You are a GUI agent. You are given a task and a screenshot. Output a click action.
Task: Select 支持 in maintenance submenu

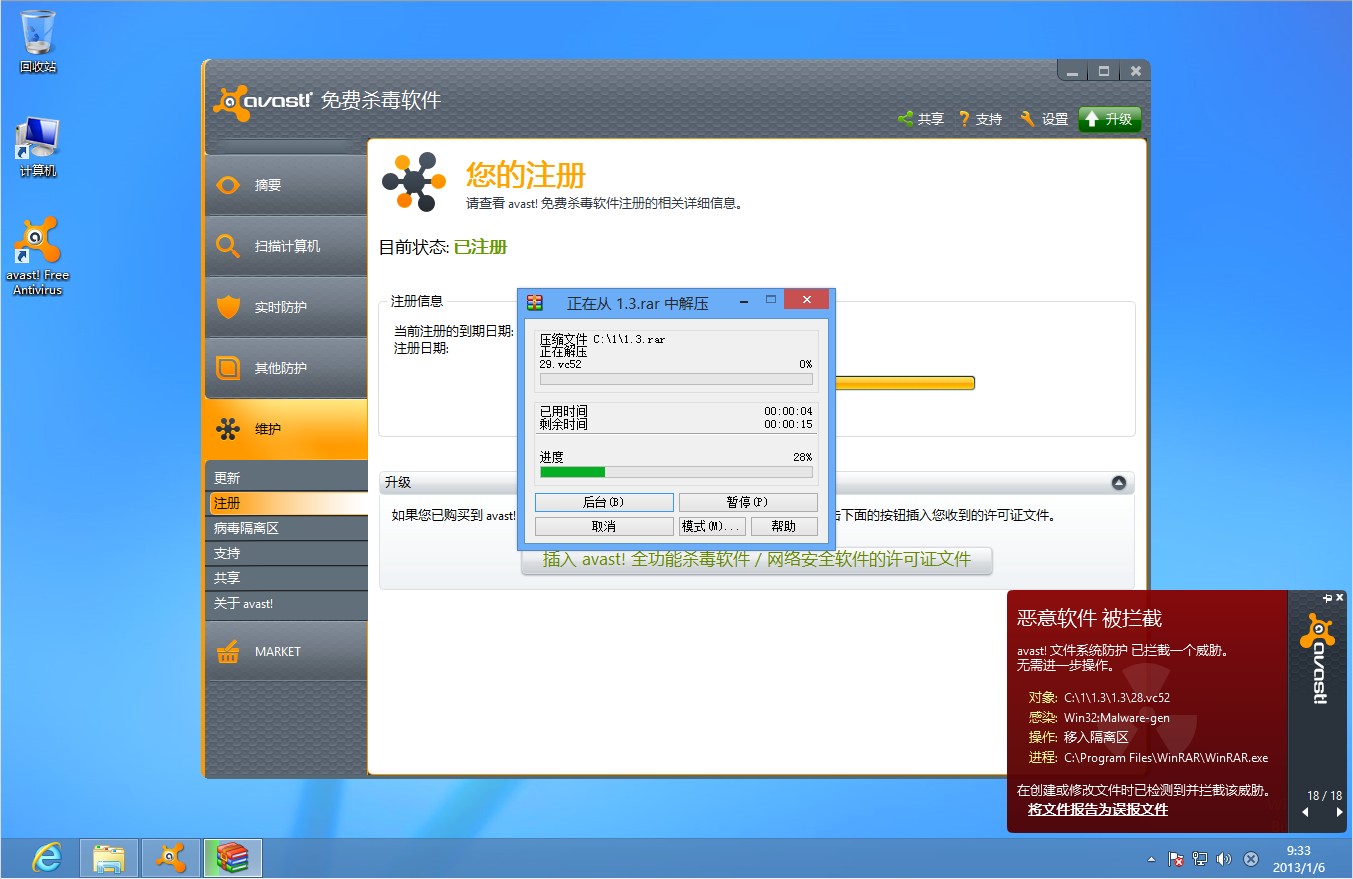click(286, 553)
